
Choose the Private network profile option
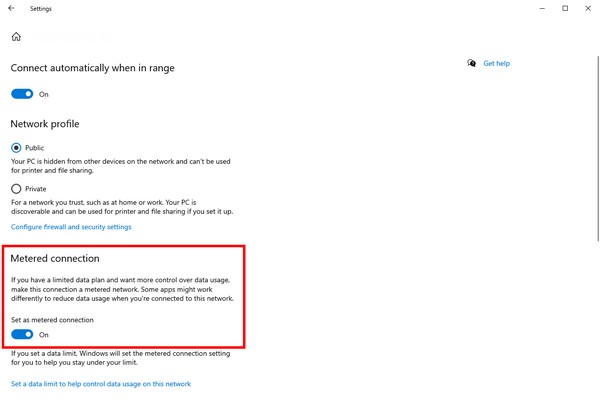coord(16,189)
